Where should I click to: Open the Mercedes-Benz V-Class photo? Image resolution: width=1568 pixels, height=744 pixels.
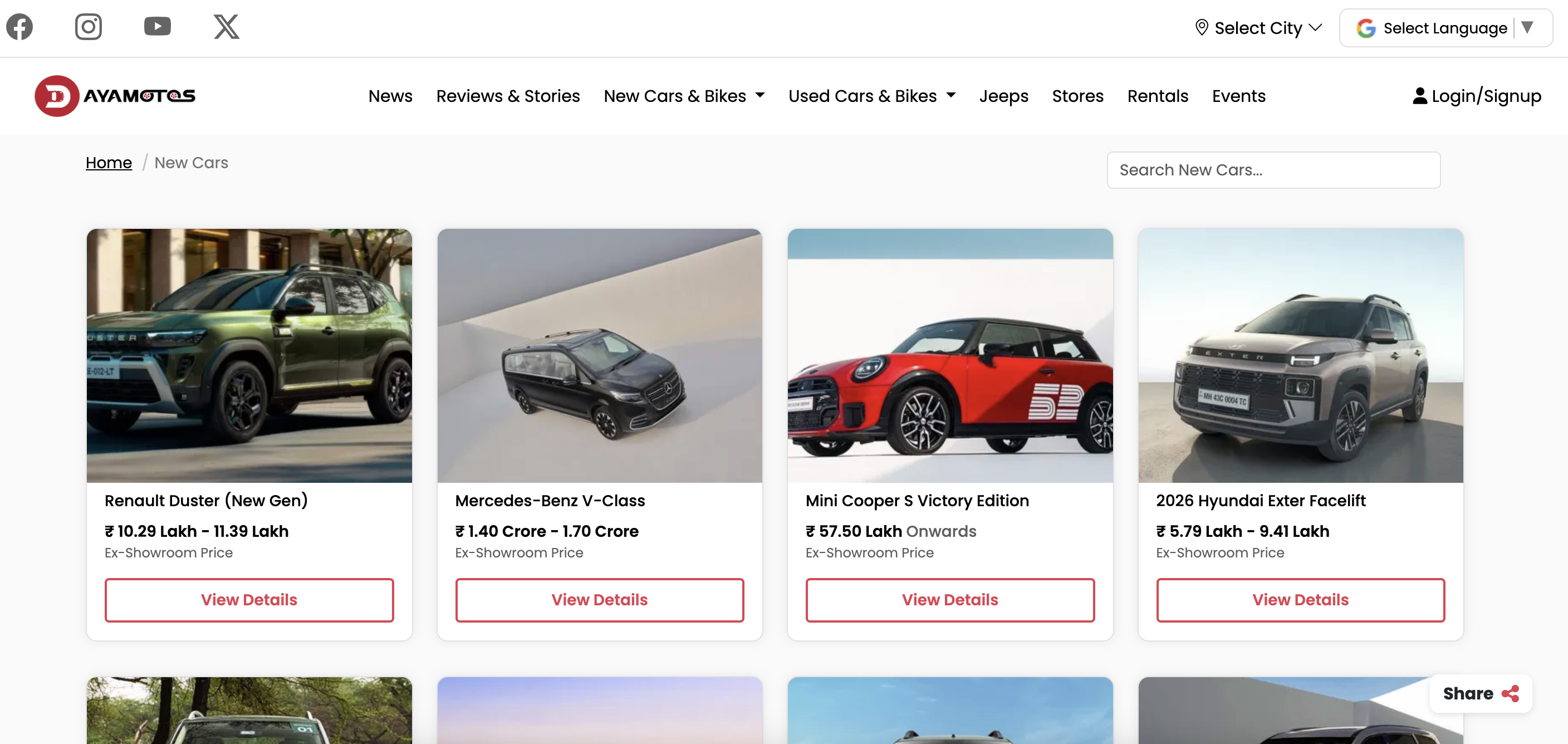point(600,355)
